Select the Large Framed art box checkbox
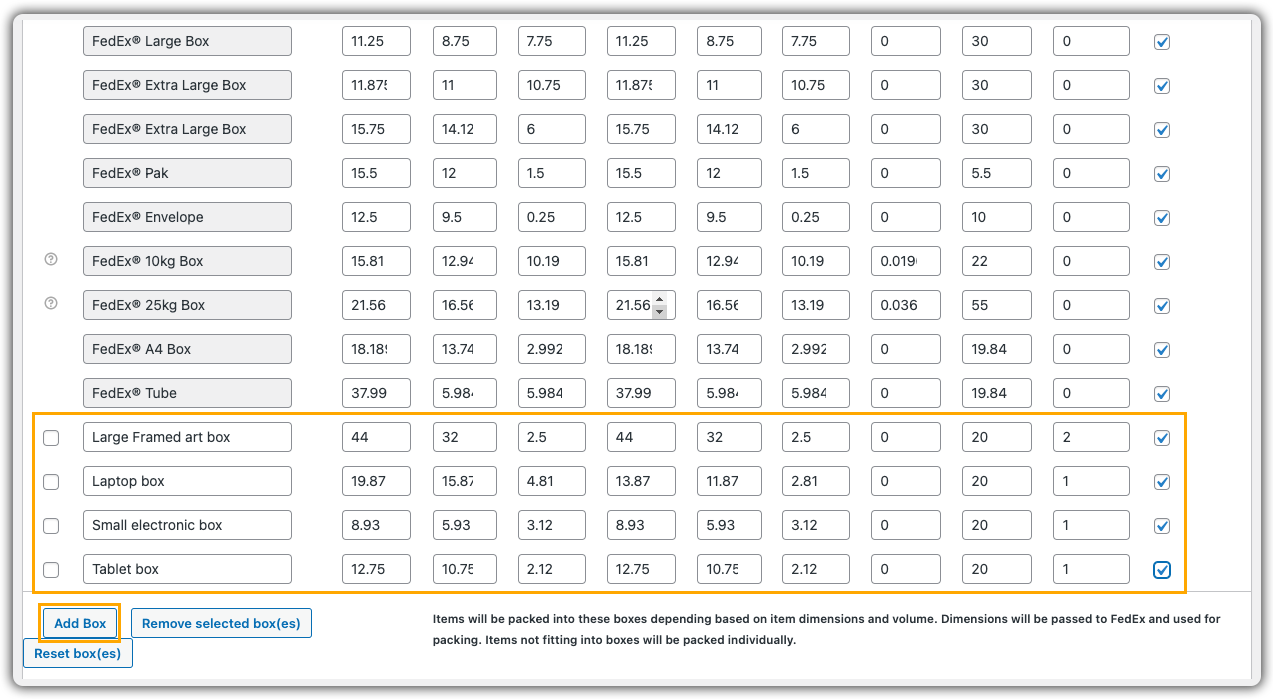Screen dimensions: 1273x699 coord(51,438)
